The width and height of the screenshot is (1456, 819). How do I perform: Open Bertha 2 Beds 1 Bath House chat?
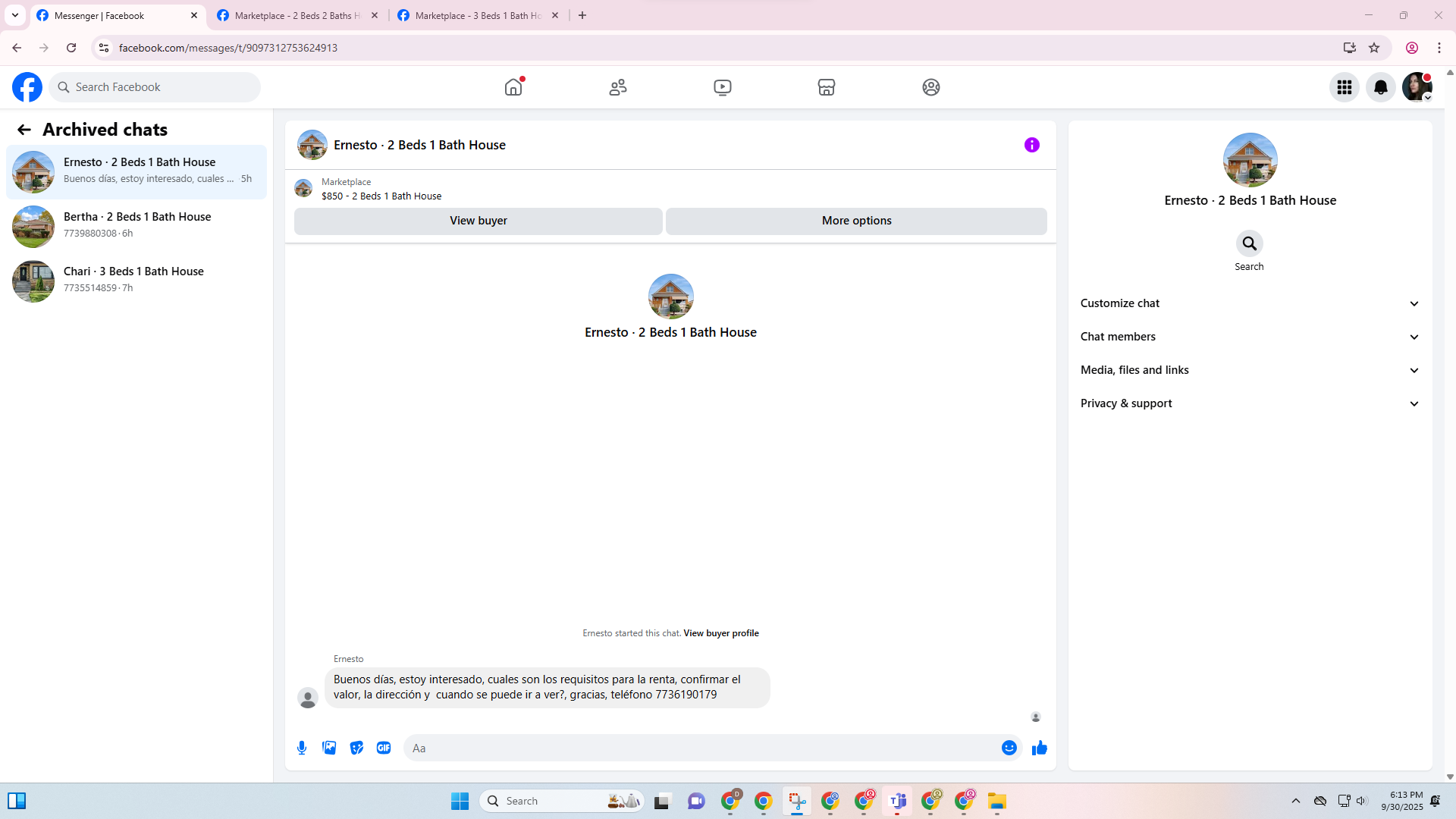click(x=136, y=225)
